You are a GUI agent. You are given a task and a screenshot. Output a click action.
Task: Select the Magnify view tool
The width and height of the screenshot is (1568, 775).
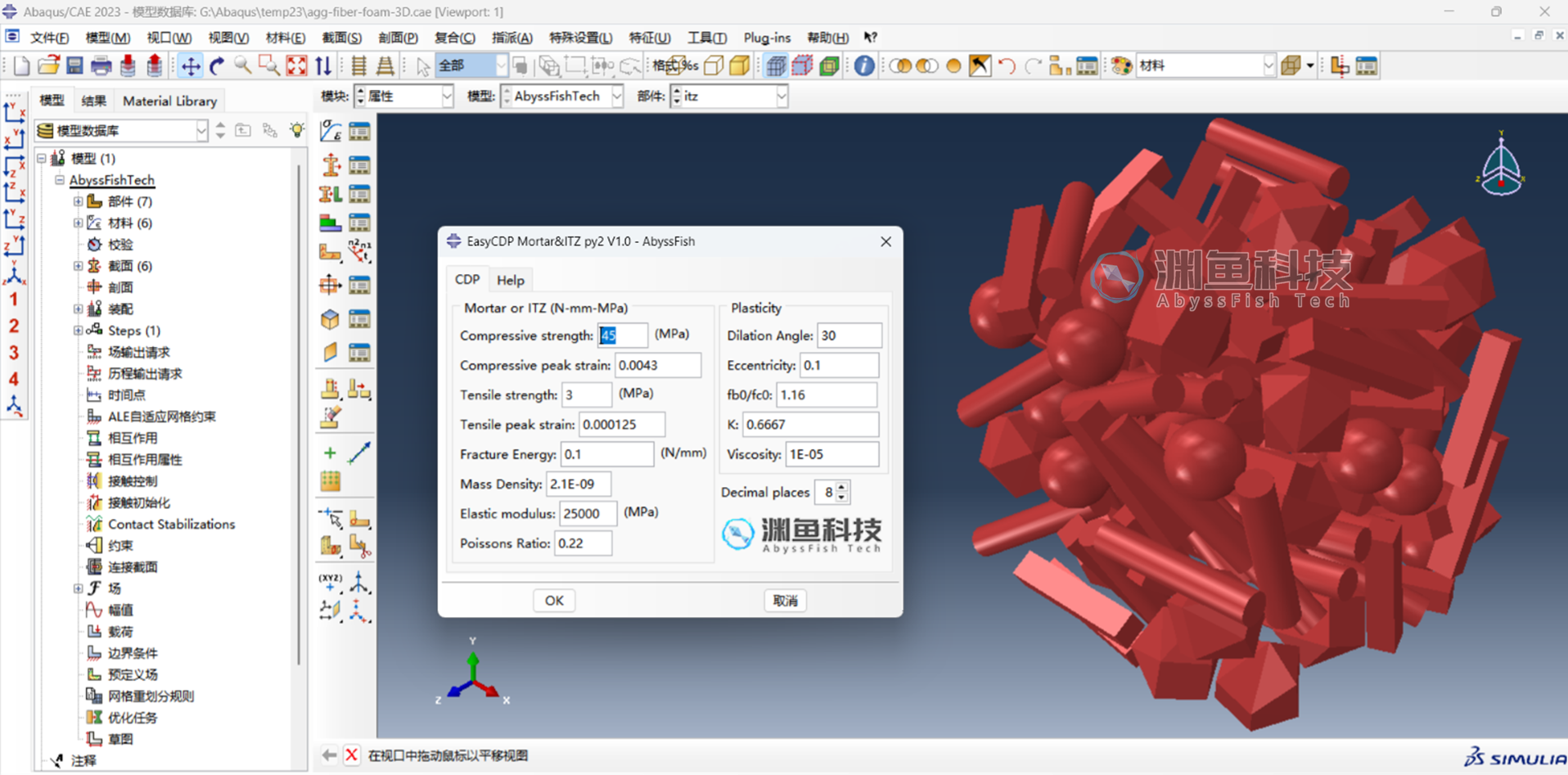coord(243,65)
